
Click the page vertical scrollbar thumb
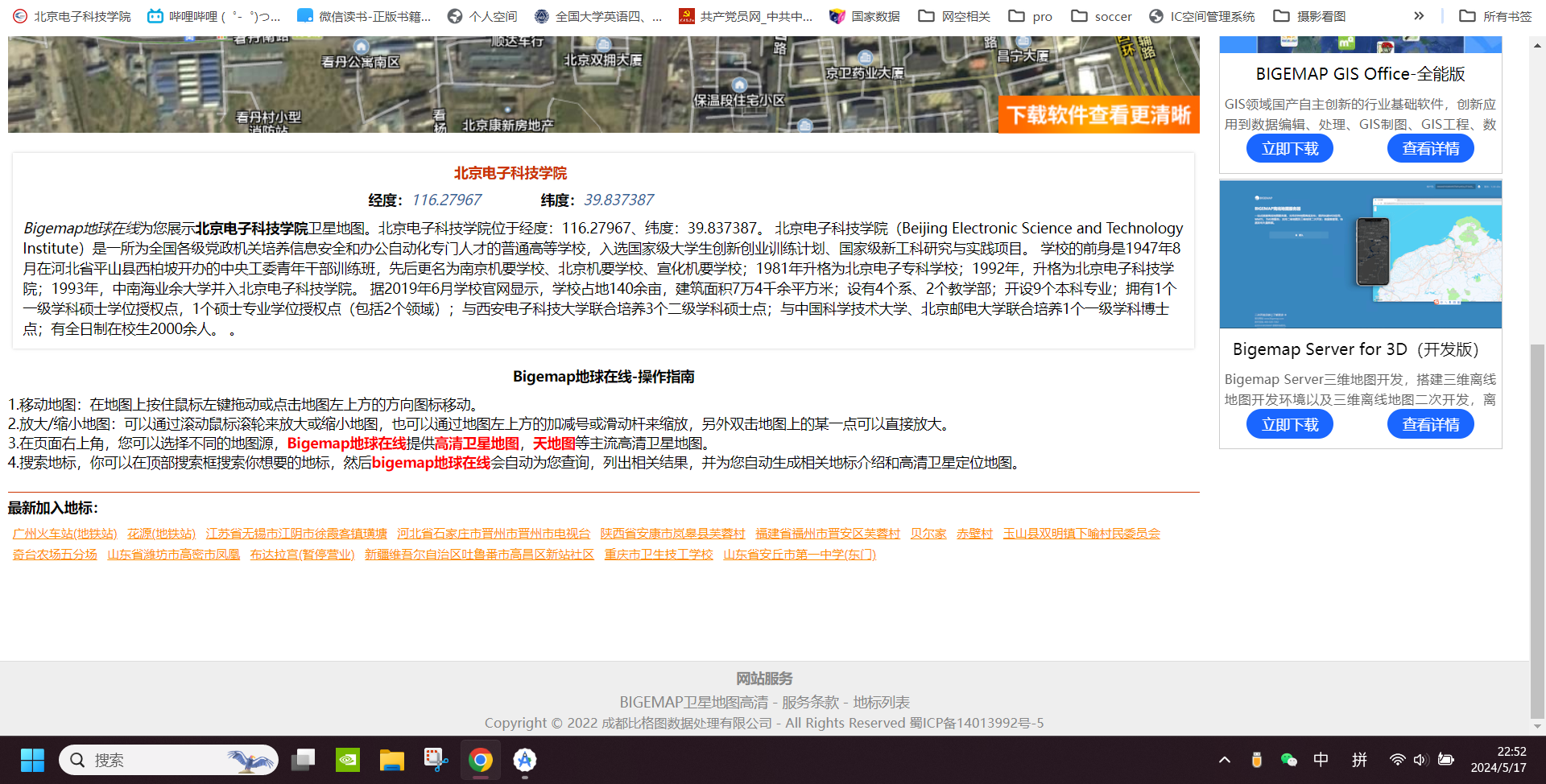point(1538,530)
